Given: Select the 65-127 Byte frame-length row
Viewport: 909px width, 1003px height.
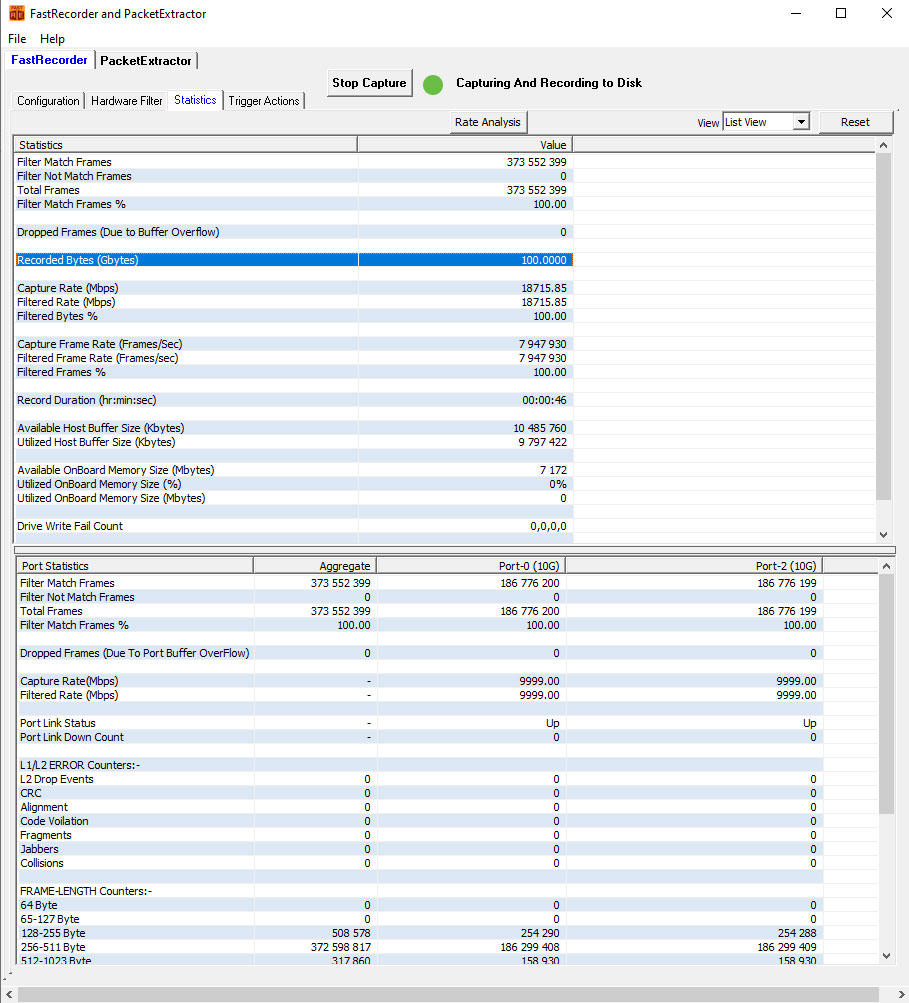Looking at the screenshot, I should (x=420, y=919).
